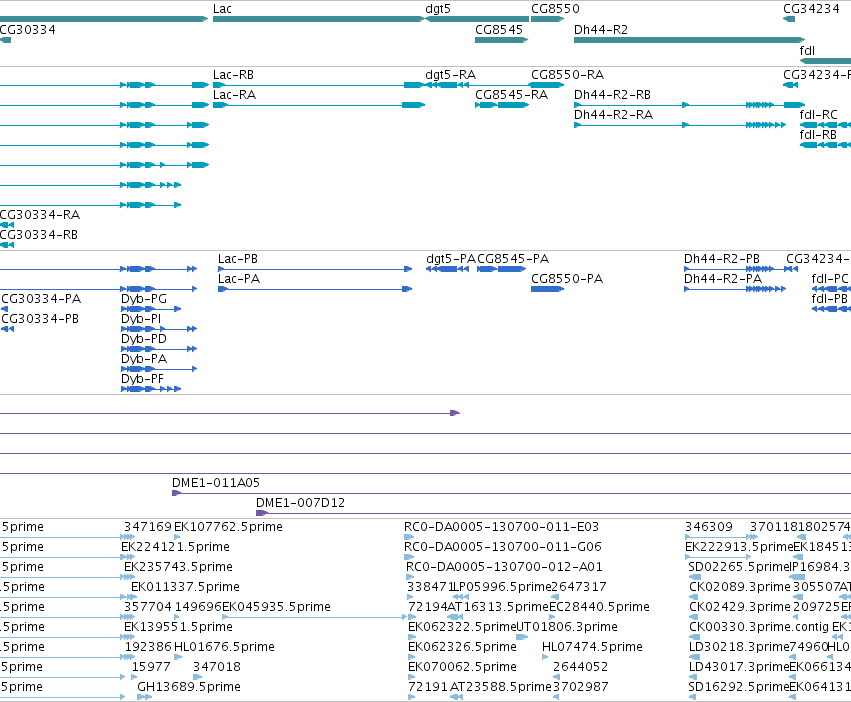This screenshot has width=851, height=702.
Task: Click RC0-DA0005-130700-011-E03 label
Action: pos(501,527)
